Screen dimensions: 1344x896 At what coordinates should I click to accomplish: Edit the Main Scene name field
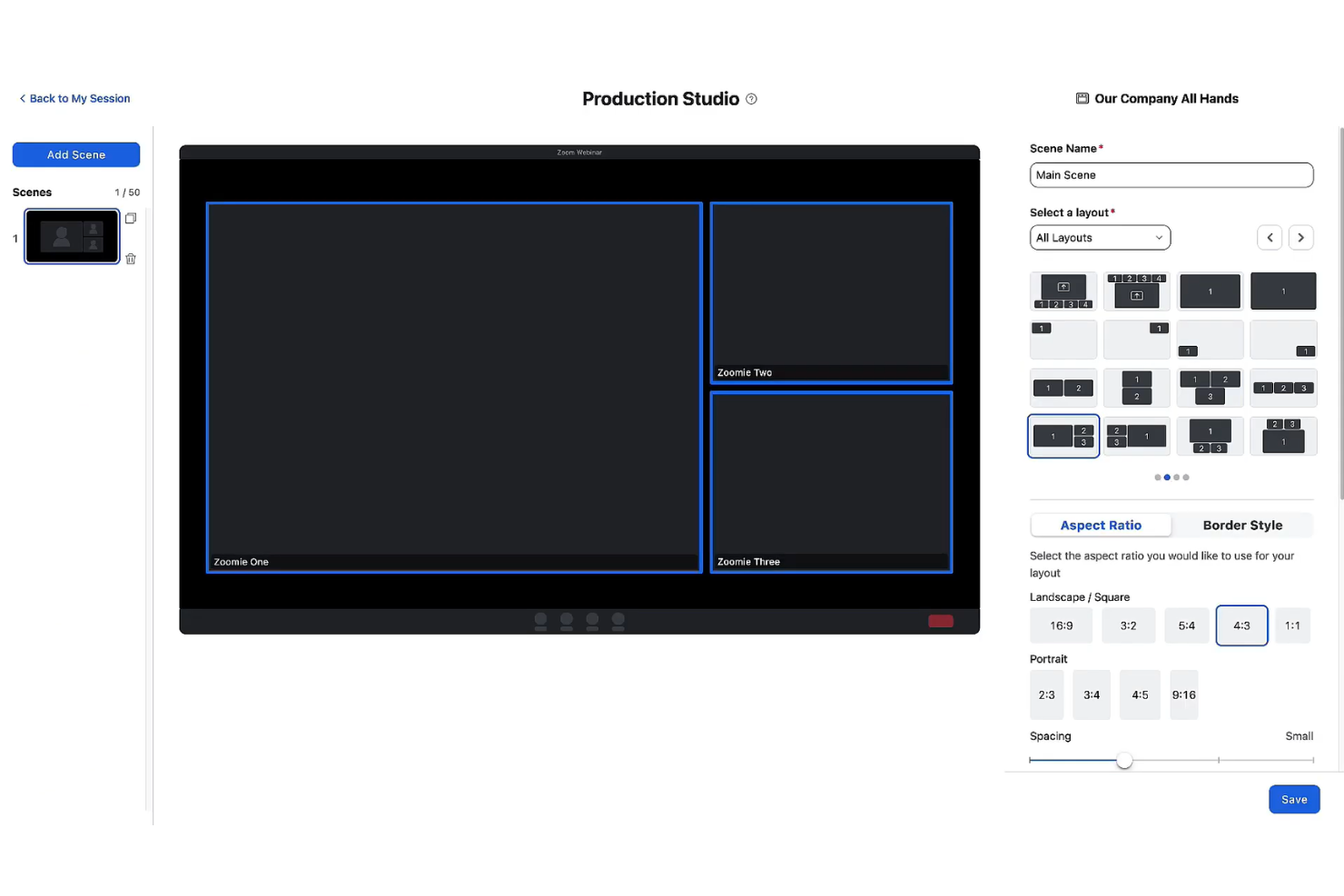1171,174
